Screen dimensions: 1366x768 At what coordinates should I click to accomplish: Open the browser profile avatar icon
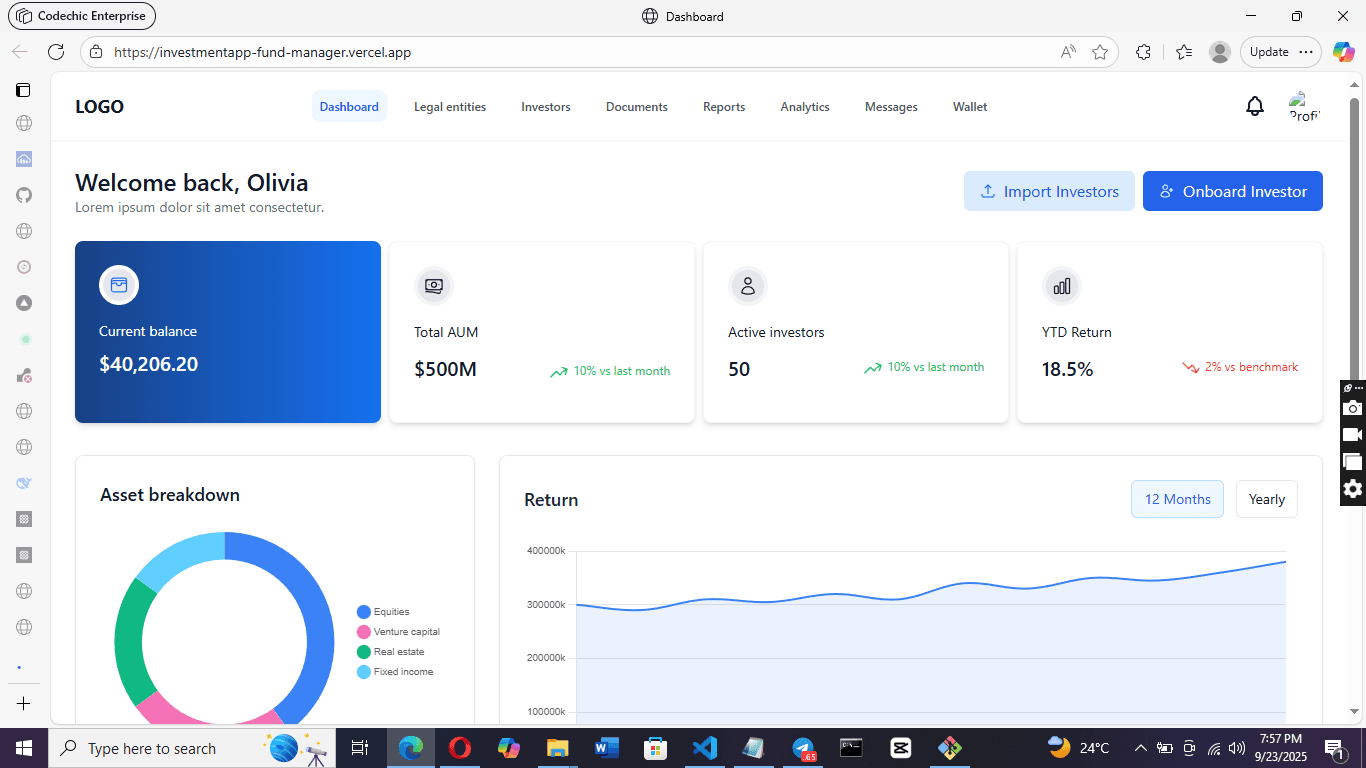click(1219, 52)
